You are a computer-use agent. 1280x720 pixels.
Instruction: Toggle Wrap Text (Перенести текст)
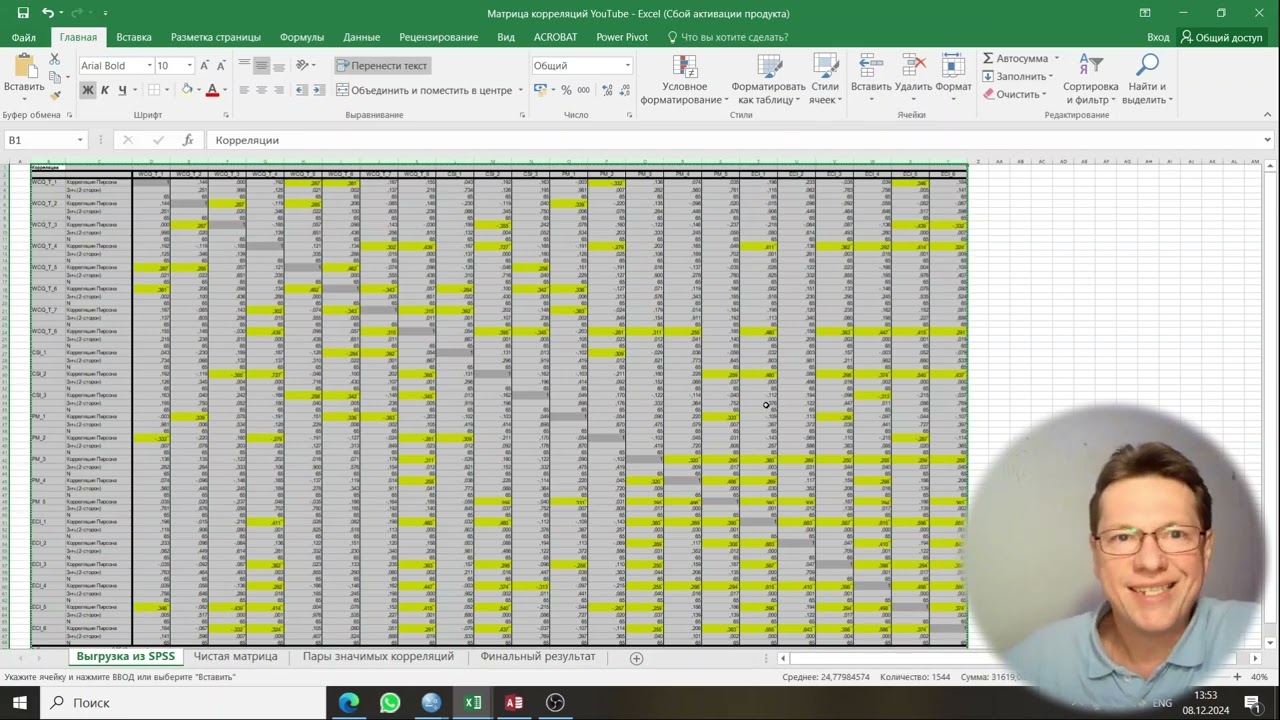pos(382,65)
